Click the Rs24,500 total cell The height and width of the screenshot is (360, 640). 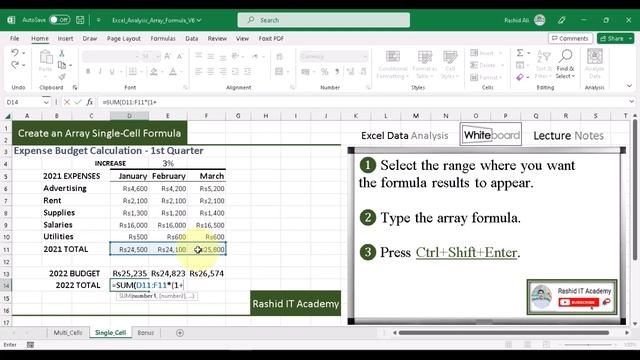coord(129,249)
